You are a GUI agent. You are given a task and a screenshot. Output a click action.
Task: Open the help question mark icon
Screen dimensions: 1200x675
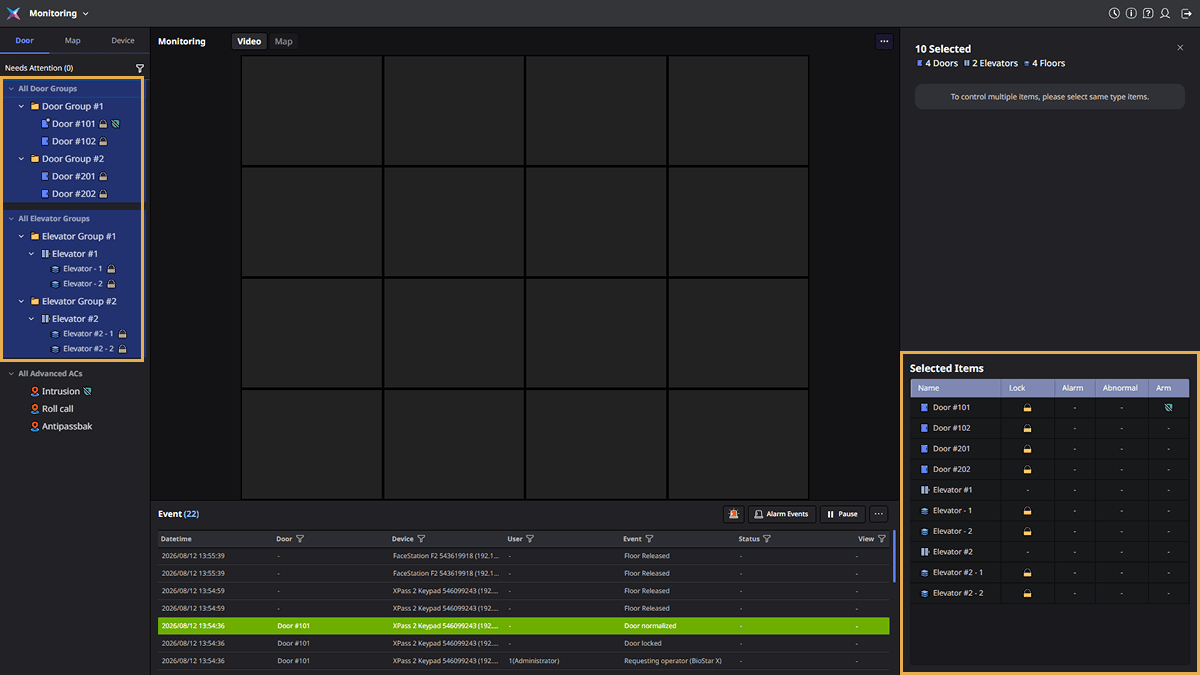point(1148,14)
